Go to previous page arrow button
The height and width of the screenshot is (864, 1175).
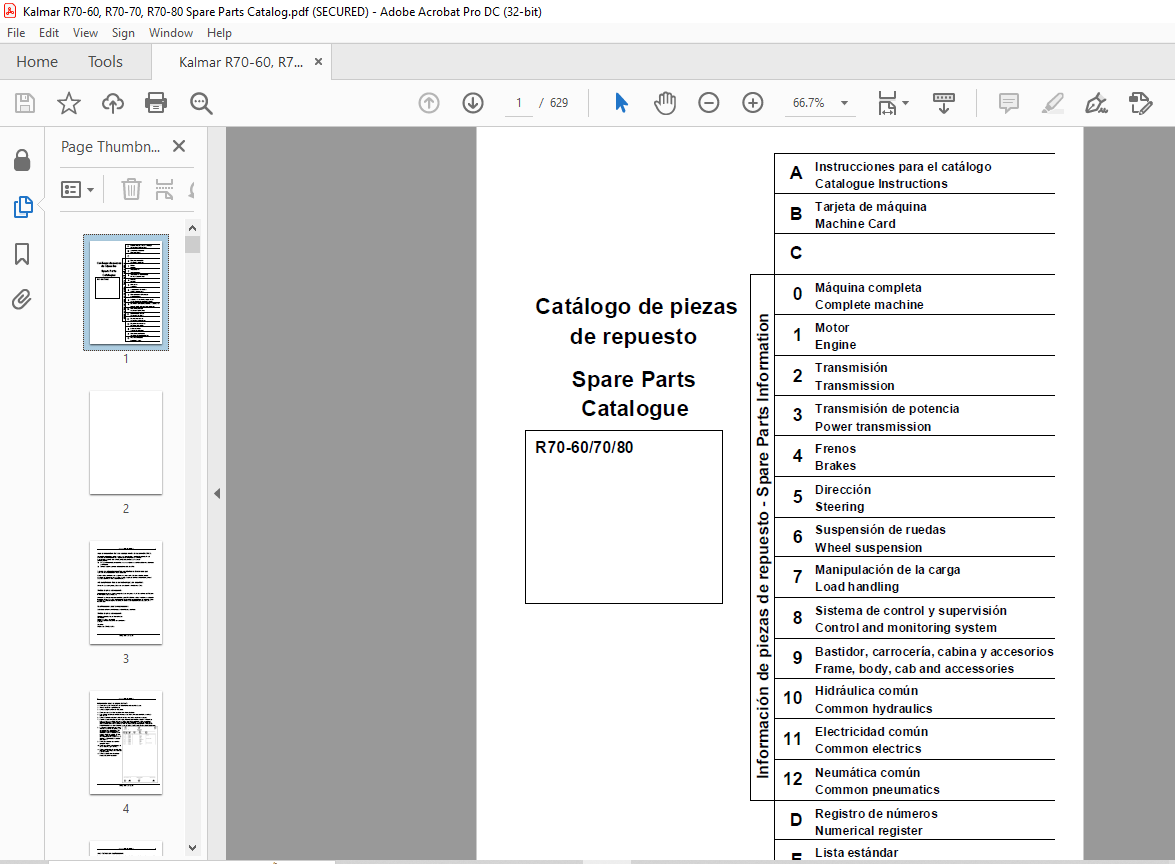coord(429,103)
